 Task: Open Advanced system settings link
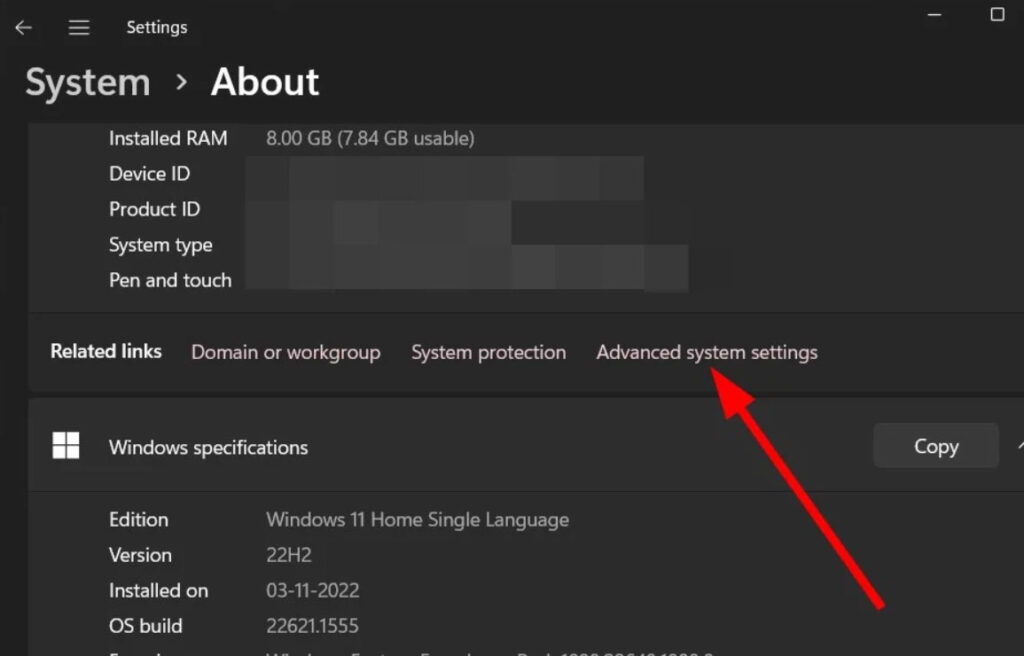click(707, 352)
